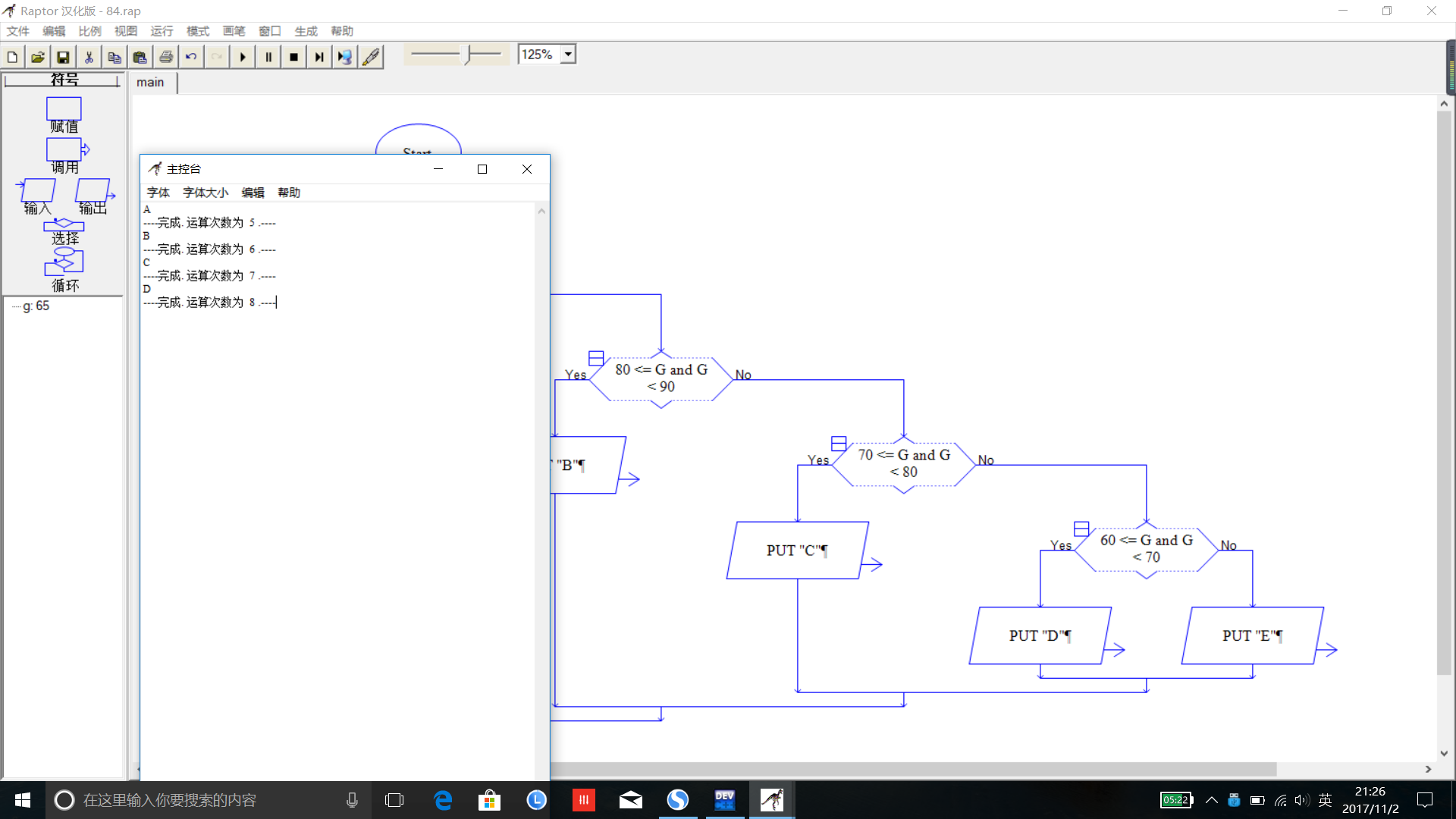
Task: Open the 生成 menu
Action: coord(306,31)
